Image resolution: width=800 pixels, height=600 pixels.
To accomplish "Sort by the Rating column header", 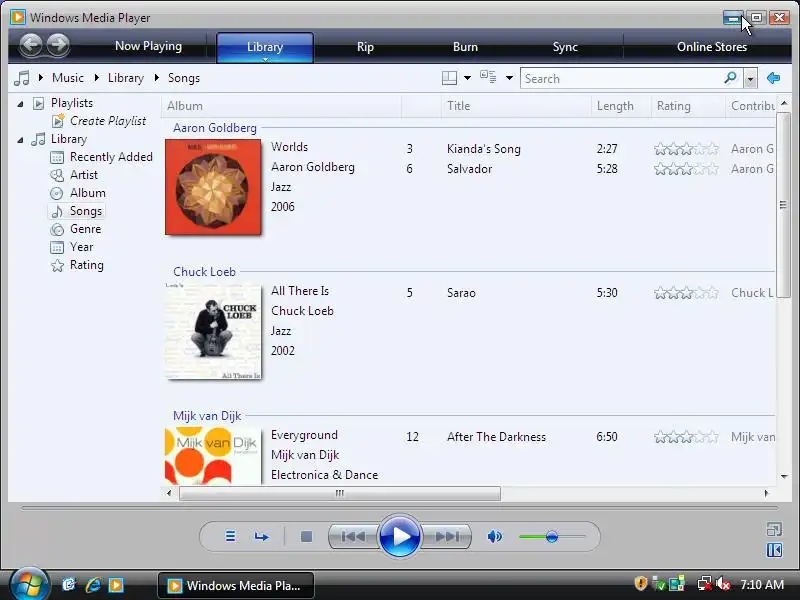I will coord(688,106).
